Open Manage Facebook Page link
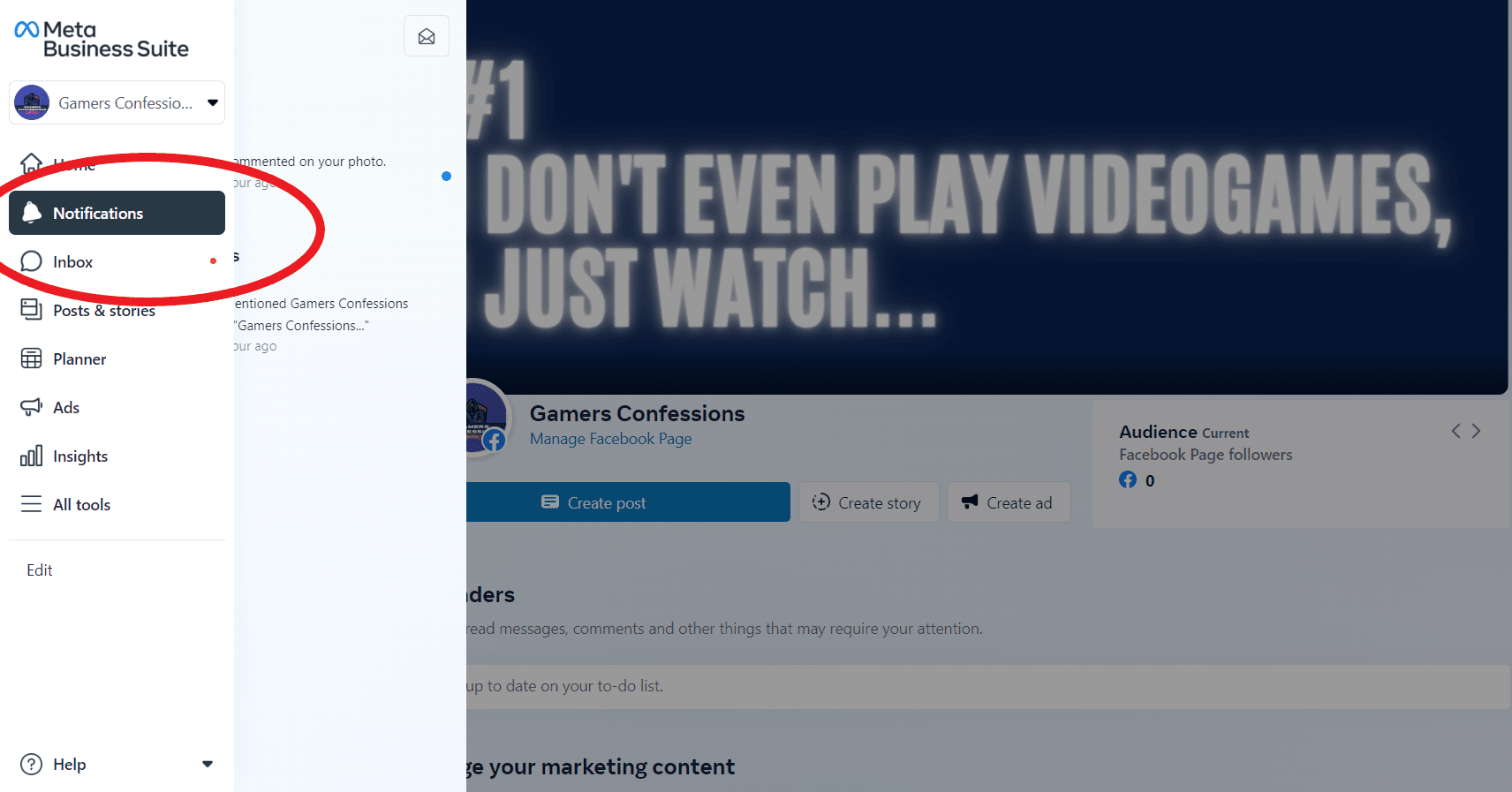 click(x=611, y=439)
